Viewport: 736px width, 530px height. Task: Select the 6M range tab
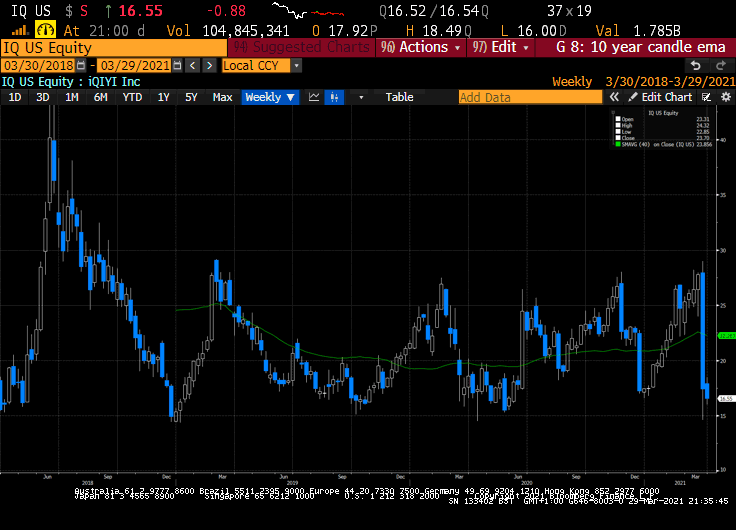(x=100, y=97)
